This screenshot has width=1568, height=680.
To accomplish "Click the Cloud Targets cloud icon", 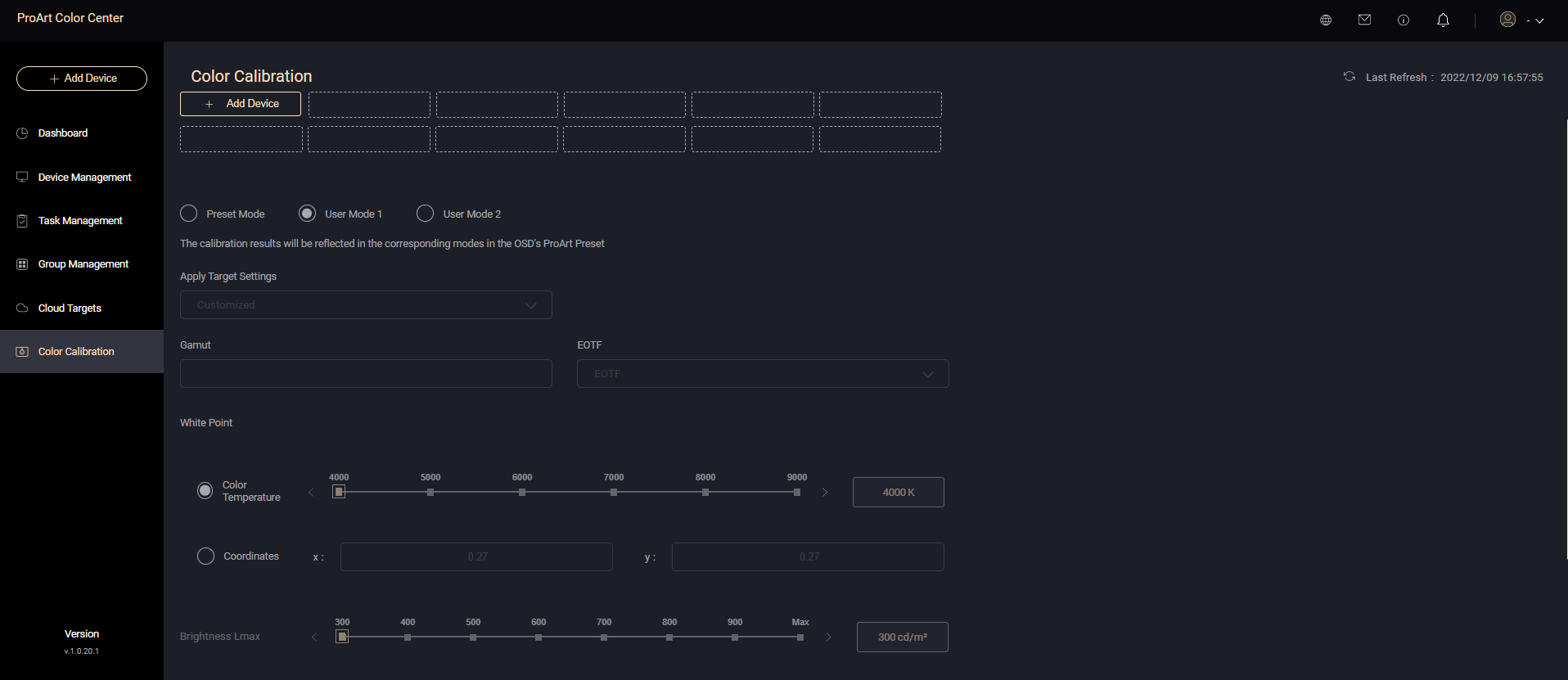I will [22, 308].
